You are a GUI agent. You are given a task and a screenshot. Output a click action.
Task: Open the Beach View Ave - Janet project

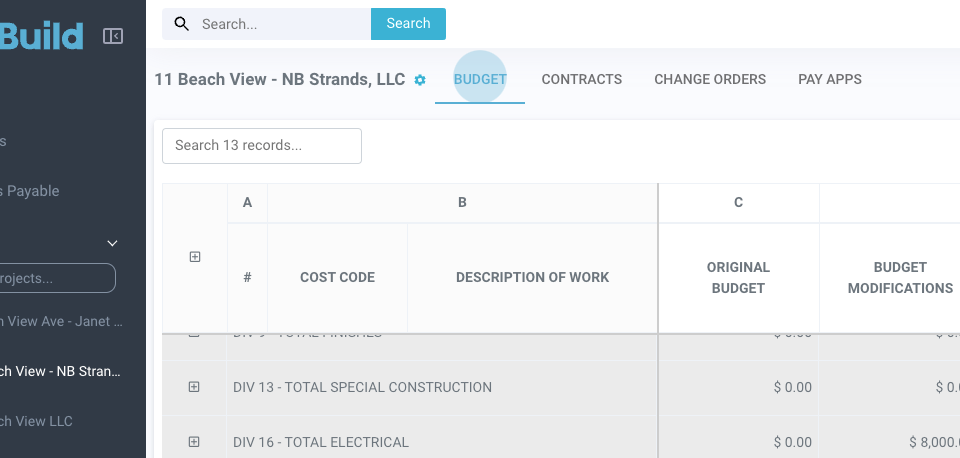coord(60,321)
